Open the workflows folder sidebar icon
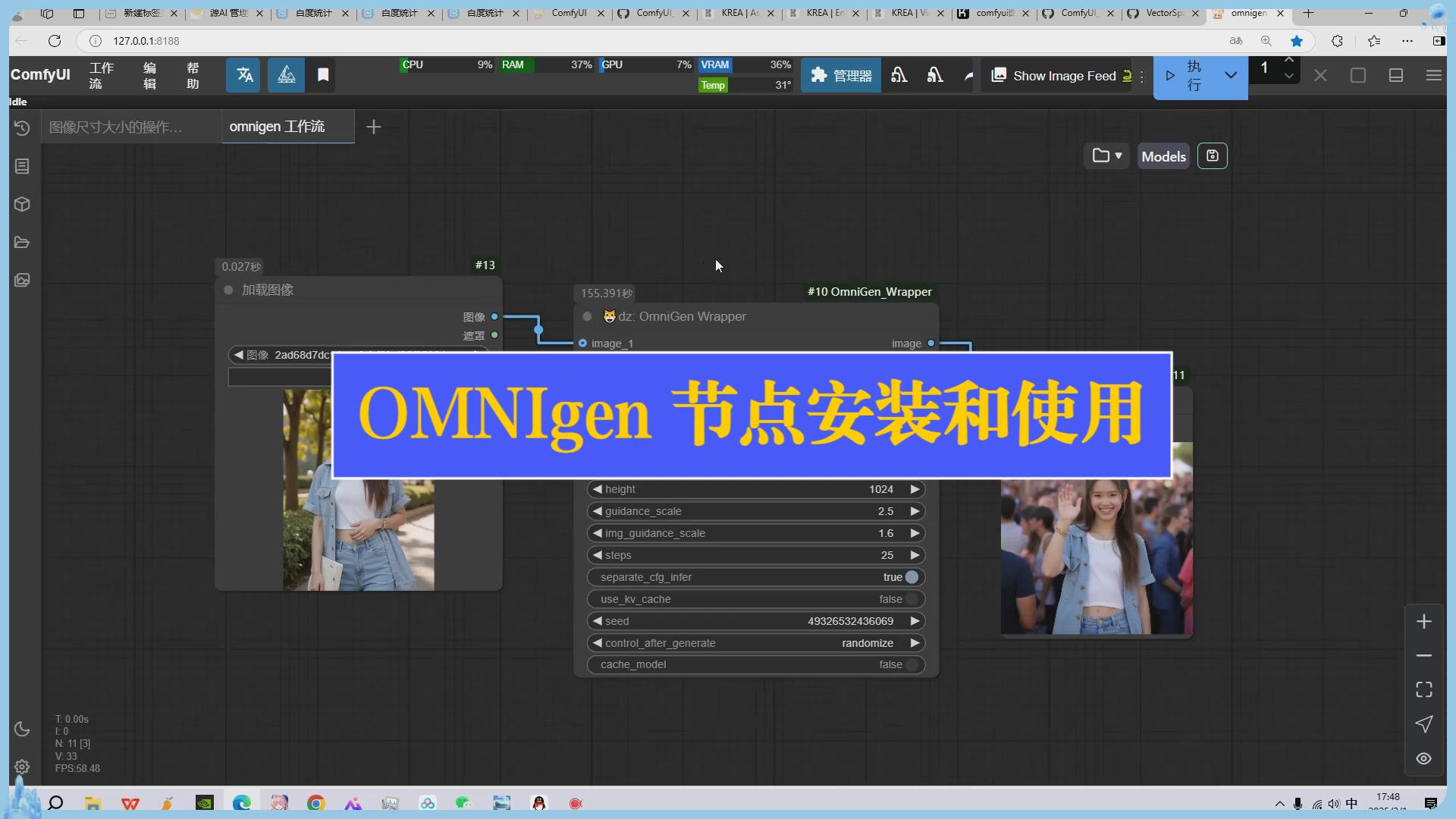This screenshot has width=1456, height=819. click(x=22, y=242)
